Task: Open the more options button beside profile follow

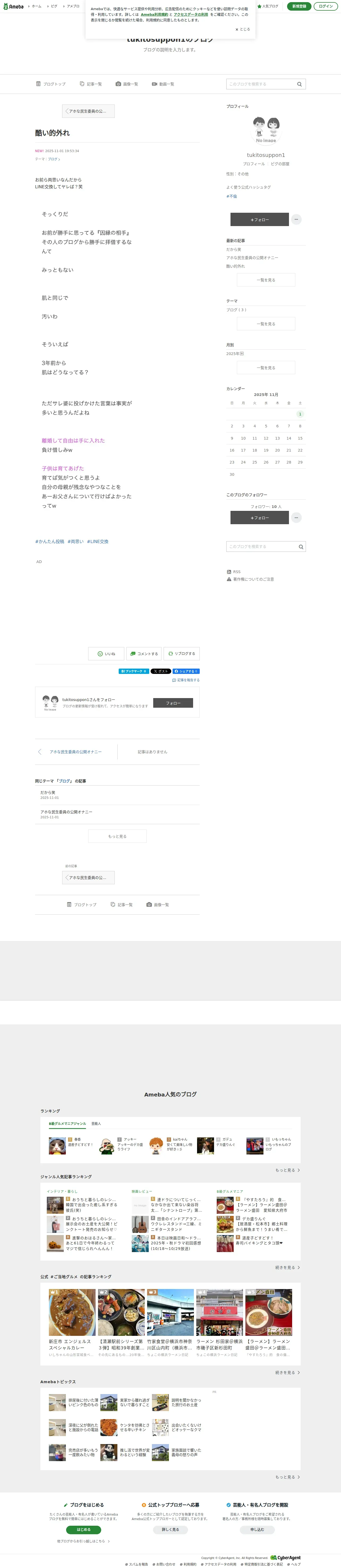Action: (296, 219)
